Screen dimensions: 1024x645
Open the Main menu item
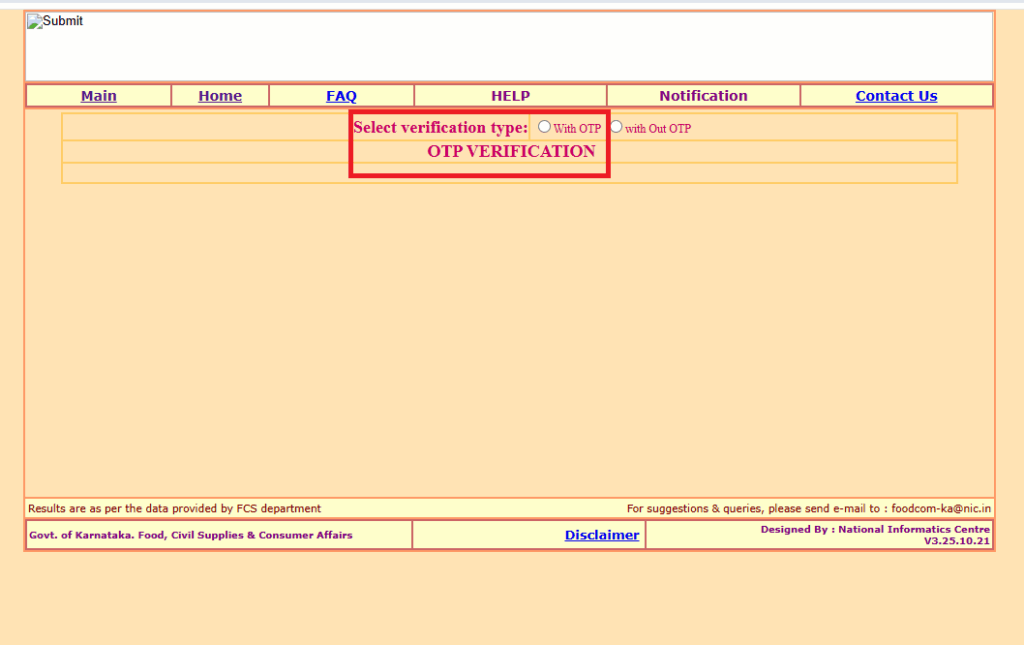(97, 95)
